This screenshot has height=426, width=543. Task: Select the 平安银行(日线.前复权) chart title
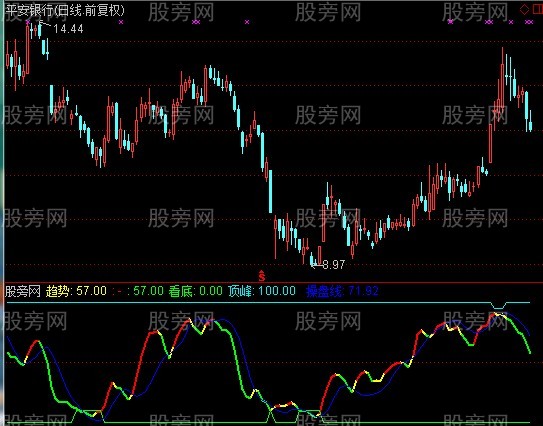(x=65, y=10)
